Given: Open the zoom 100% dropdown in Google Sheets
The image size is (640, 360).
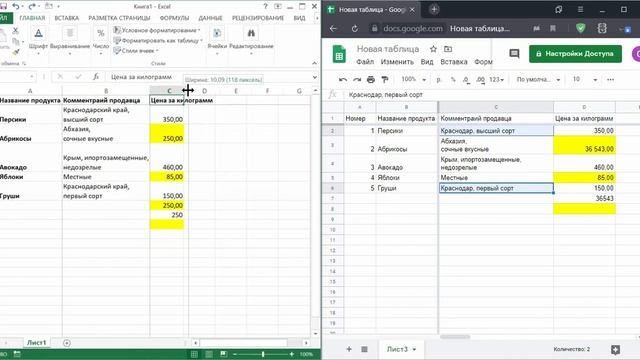Looking at the screenshot, I should (x=413, y=79).
